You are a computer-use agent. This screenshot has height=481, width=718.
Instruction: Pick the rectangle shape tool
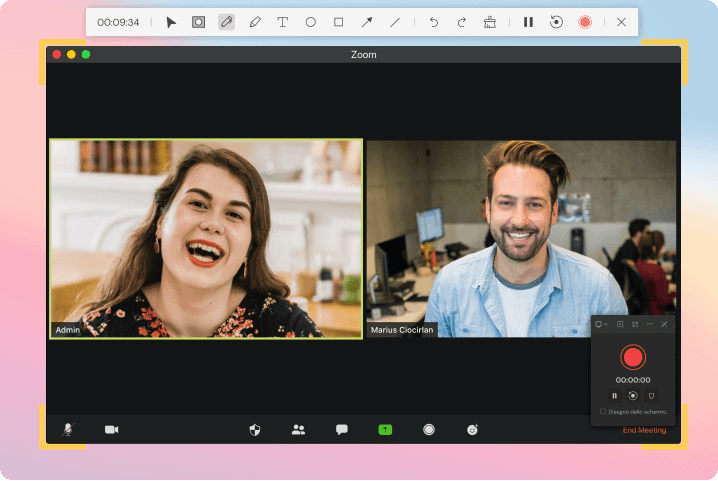pos(338,22)
